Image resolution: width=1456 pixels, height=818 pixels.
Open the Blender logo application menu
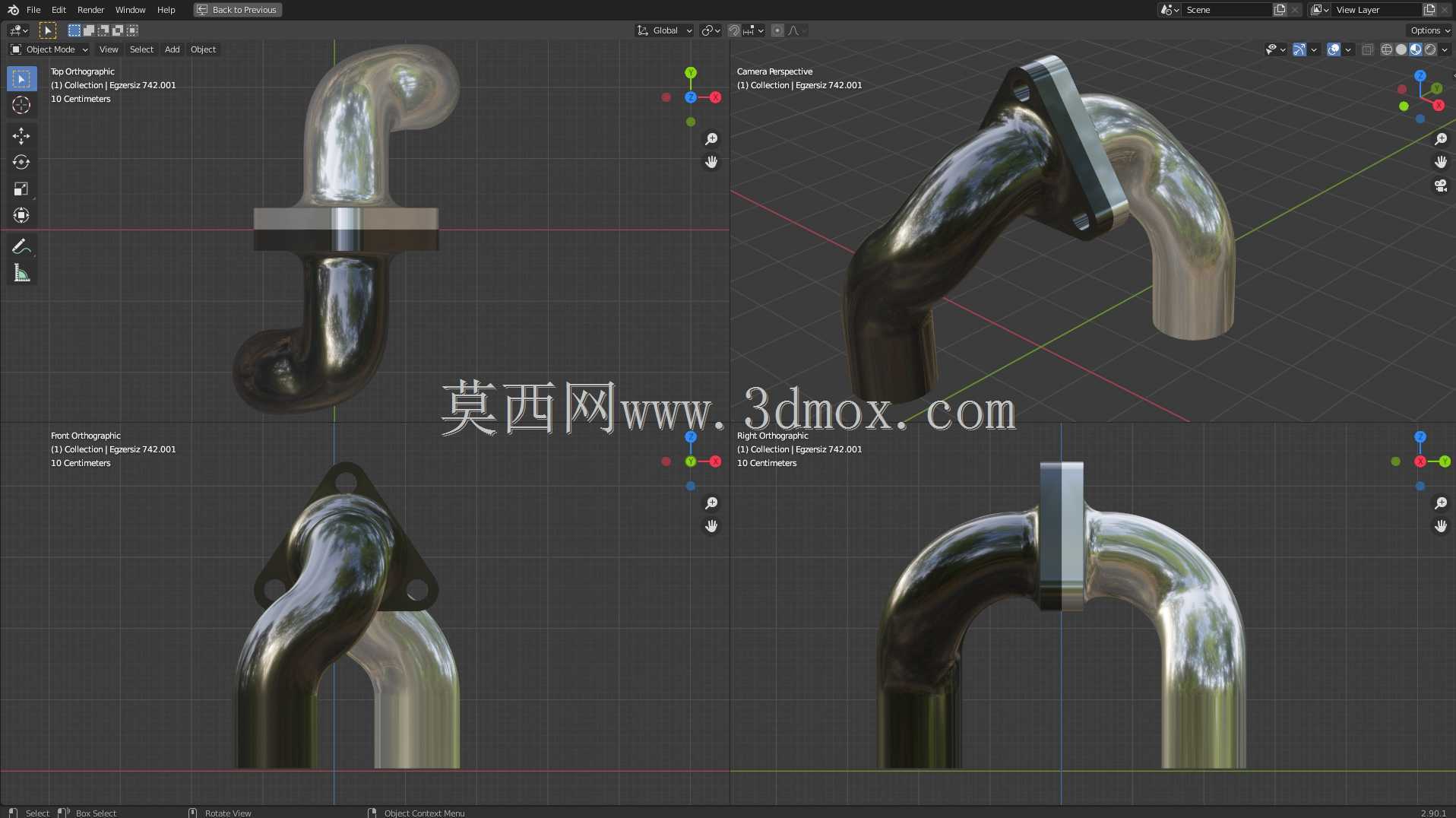tap(13, 10)
